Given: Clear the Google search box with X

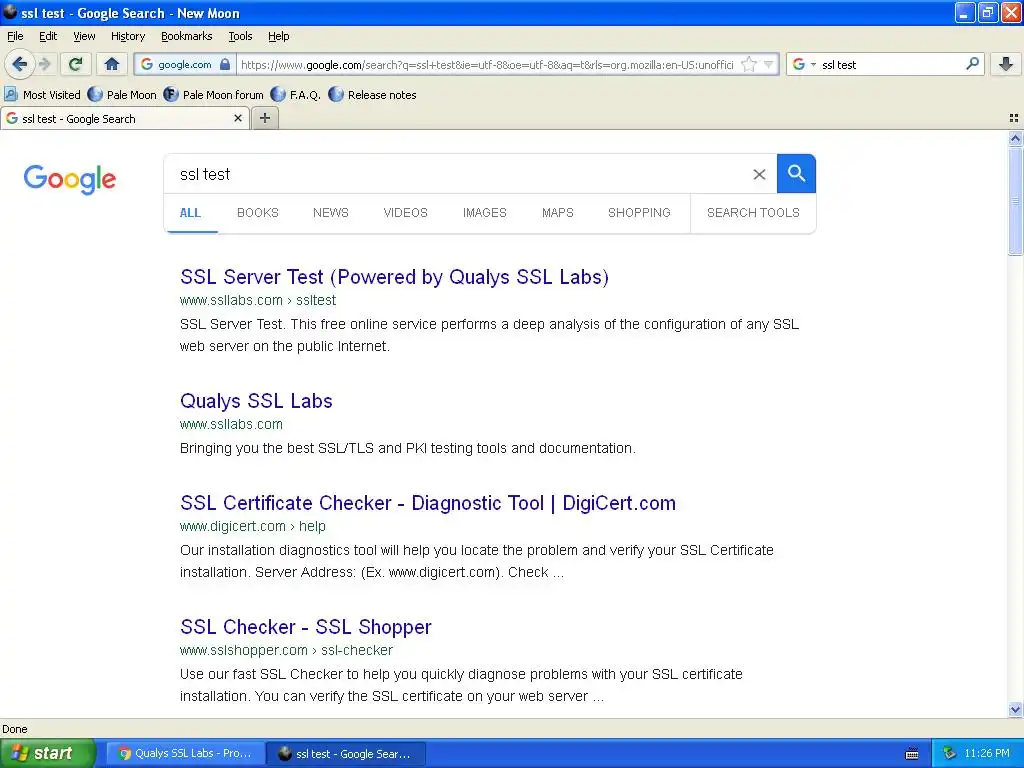Looking at the screenshot, I should [x=759, y=174].
